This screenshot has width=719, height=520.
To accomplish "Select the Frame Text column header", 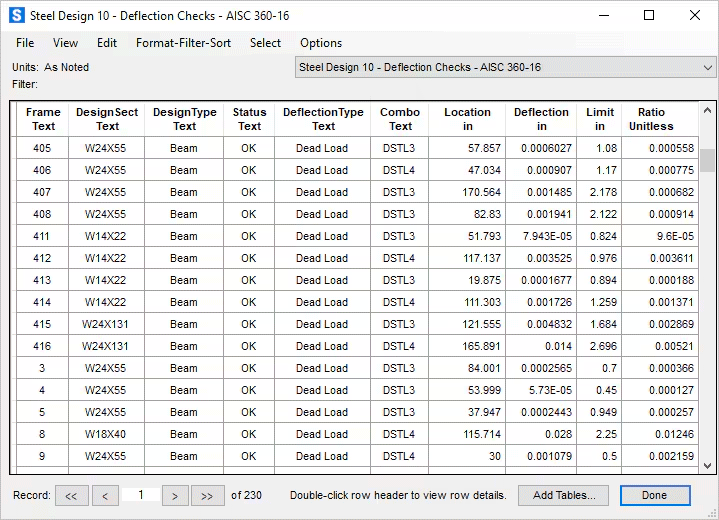I will point(43,119).
